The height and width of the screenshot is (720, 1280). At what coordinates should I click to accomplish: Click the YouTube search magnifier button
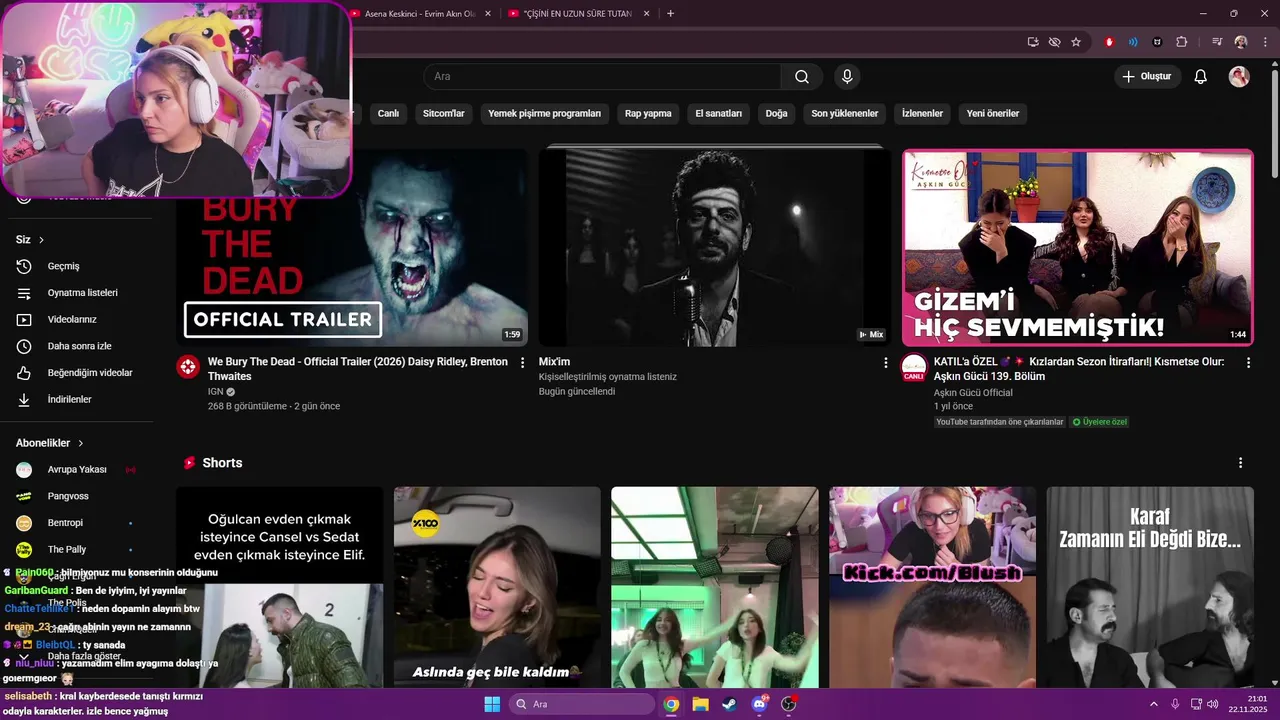pos(802,77)
